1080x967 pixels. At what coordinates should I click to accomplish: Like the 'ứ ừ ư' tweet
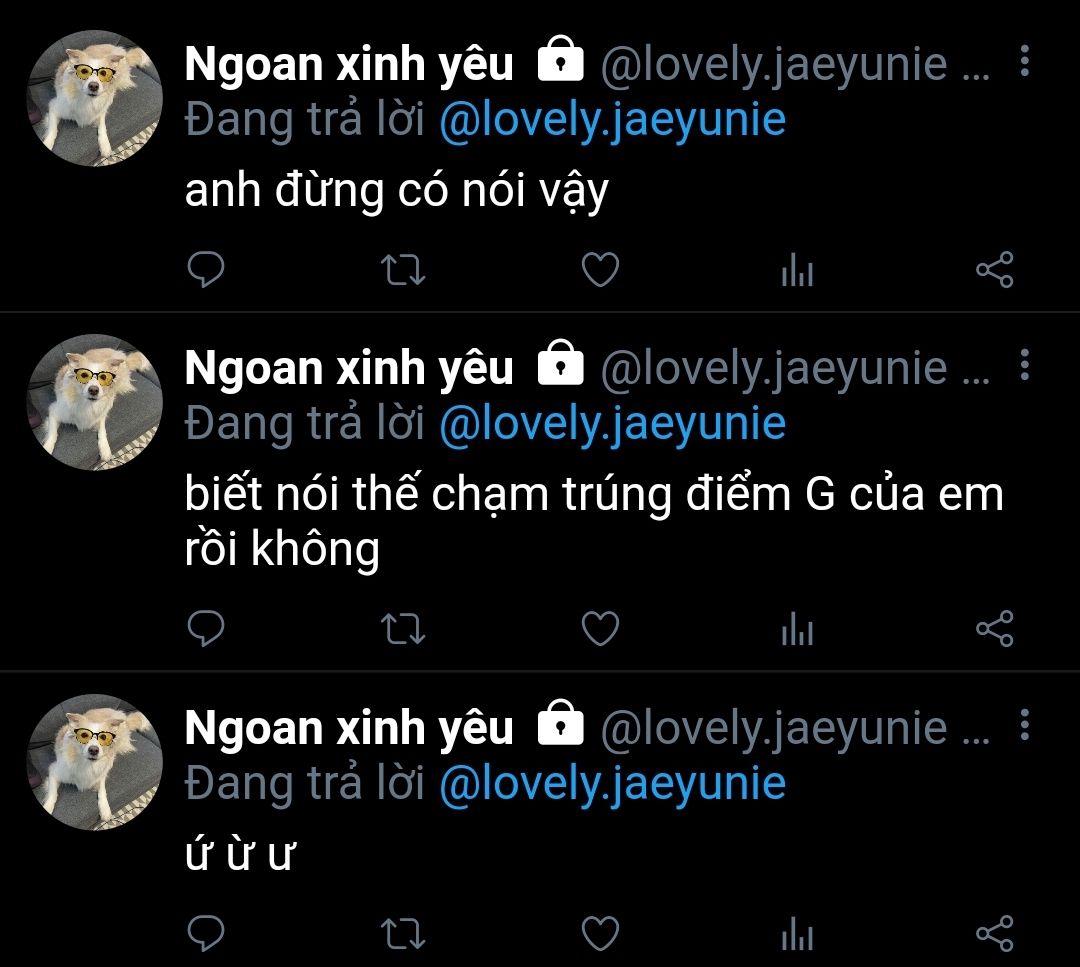tap(601, 934)
